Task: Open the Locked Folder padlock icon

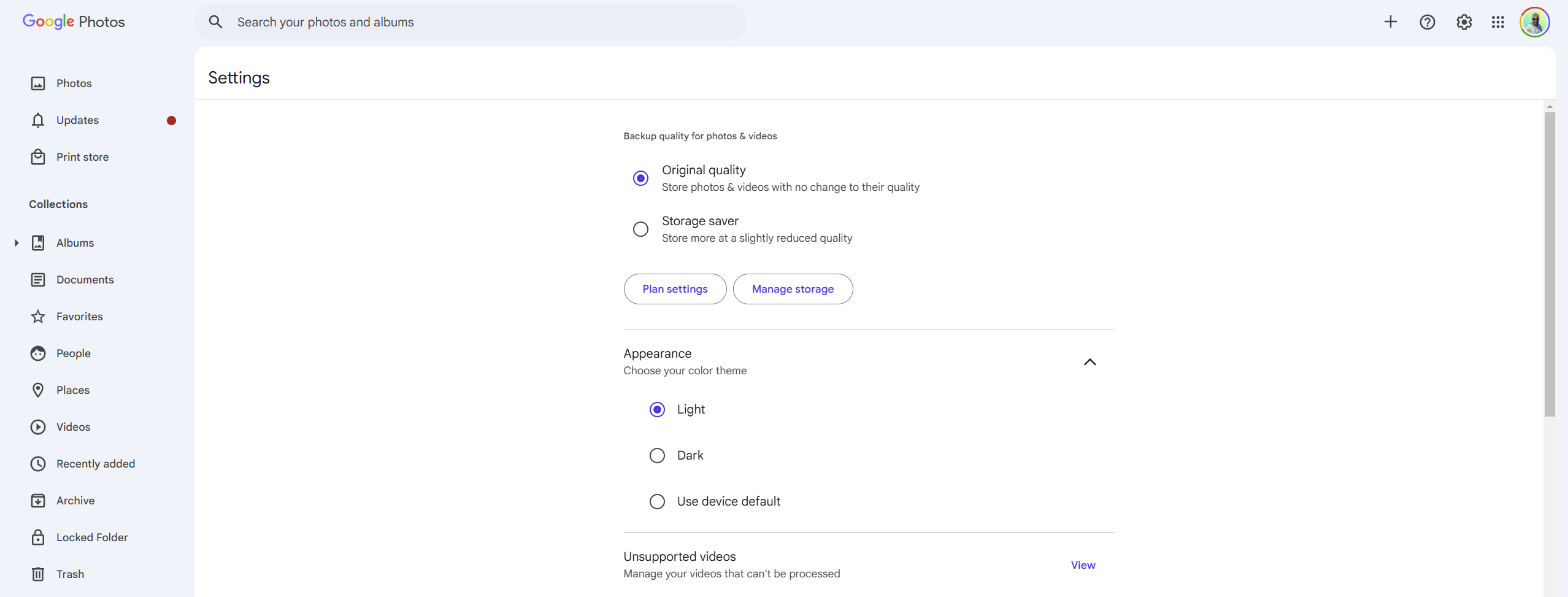Action: 38,537
